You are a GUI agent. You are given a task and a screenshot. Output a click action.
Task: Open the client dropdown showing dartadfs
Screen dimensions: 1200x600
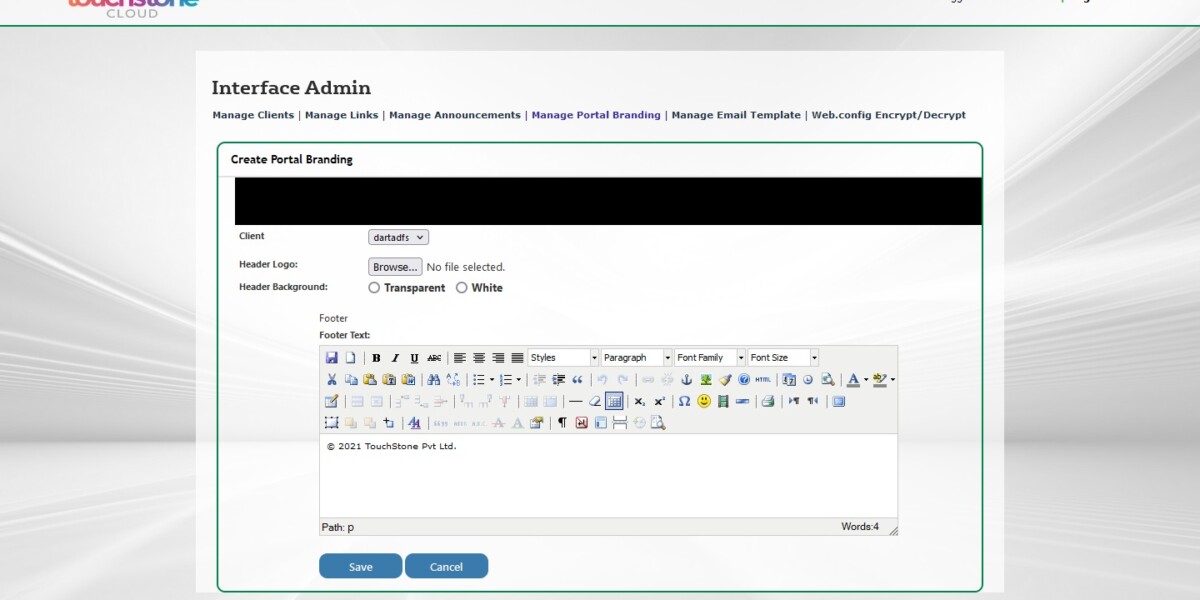397,237
